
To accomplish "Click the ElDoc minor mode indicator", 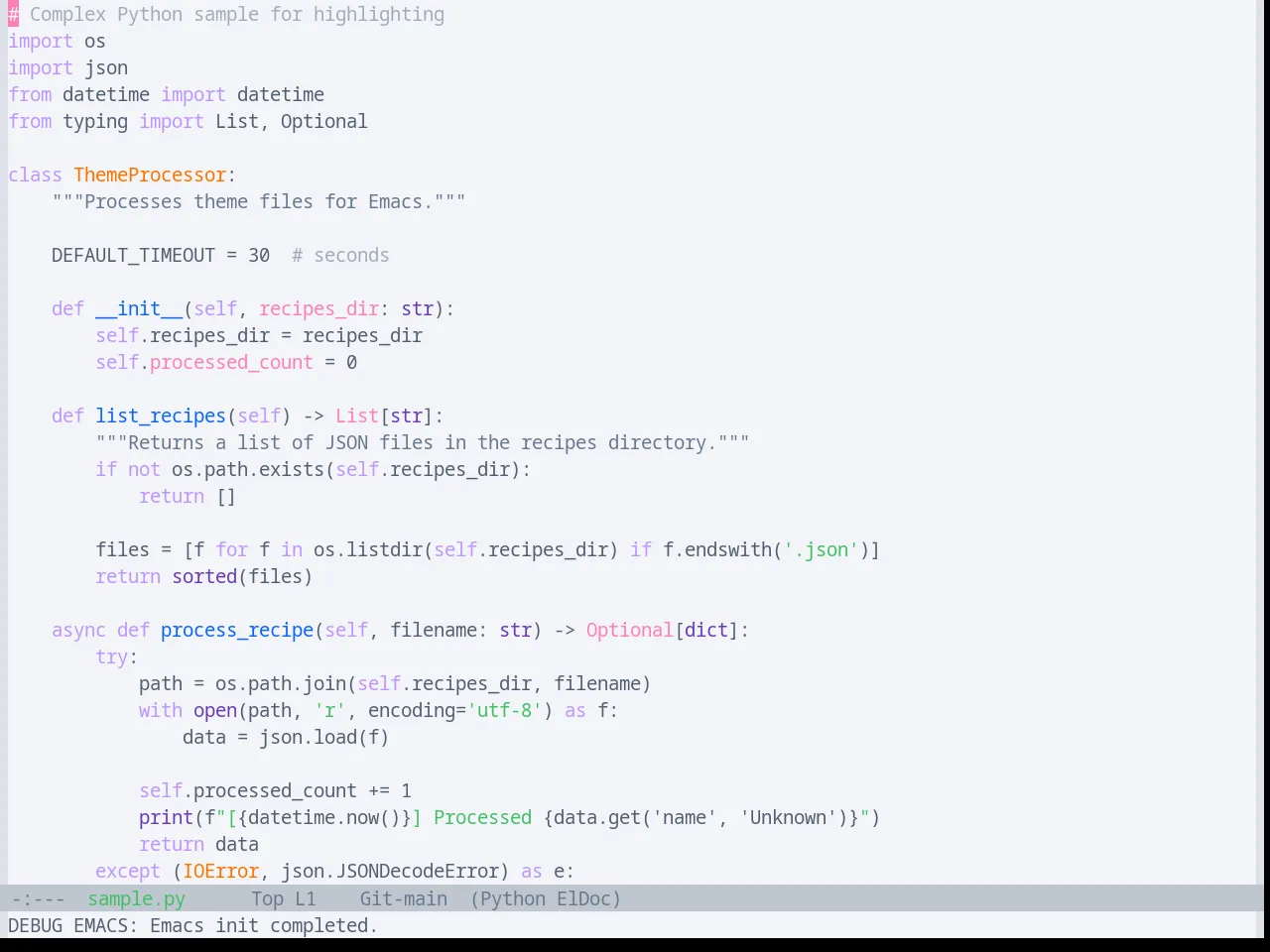I will pos(583,898).
